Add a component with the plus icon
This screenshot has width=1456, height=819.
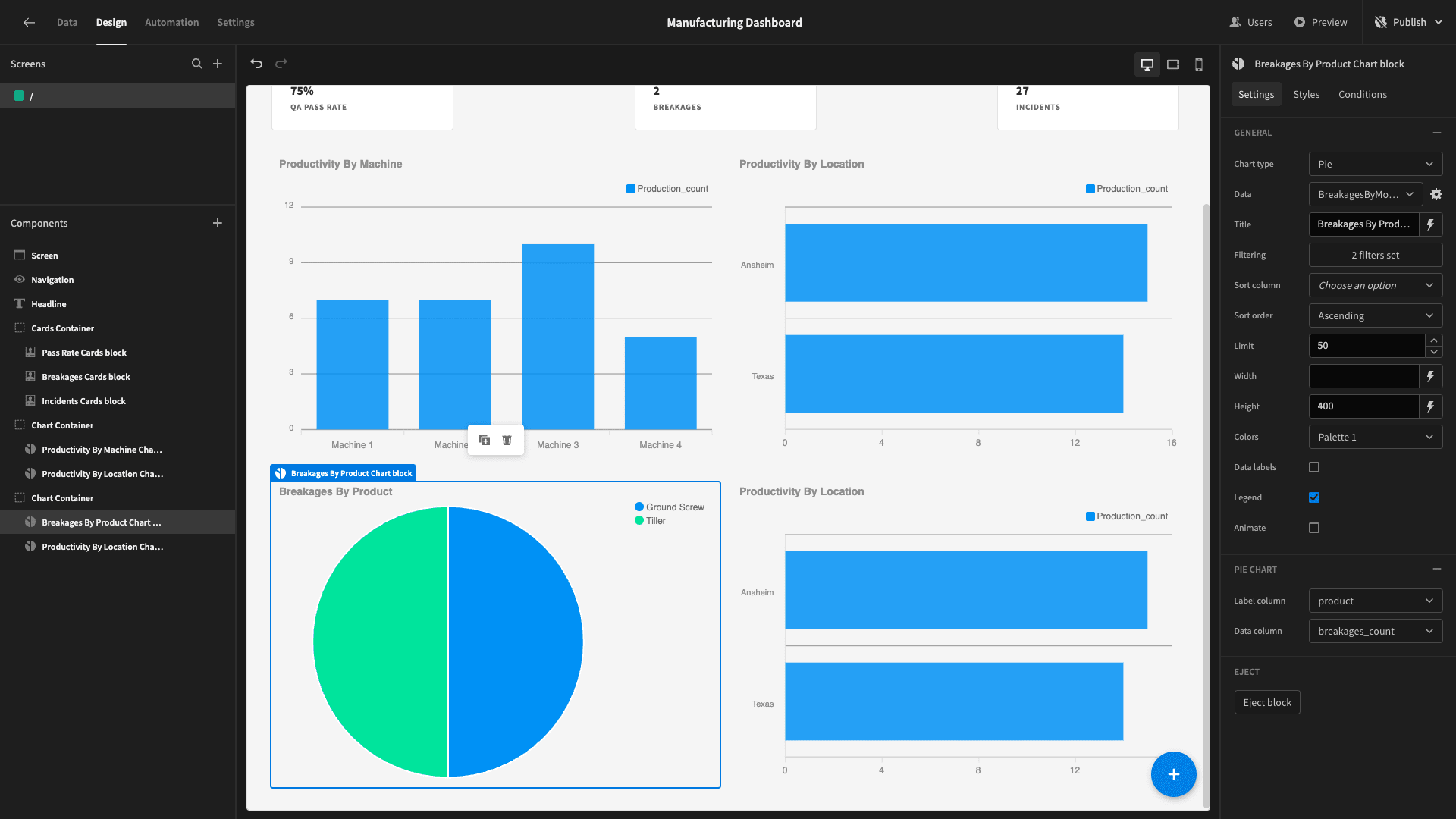click(218, 223)
